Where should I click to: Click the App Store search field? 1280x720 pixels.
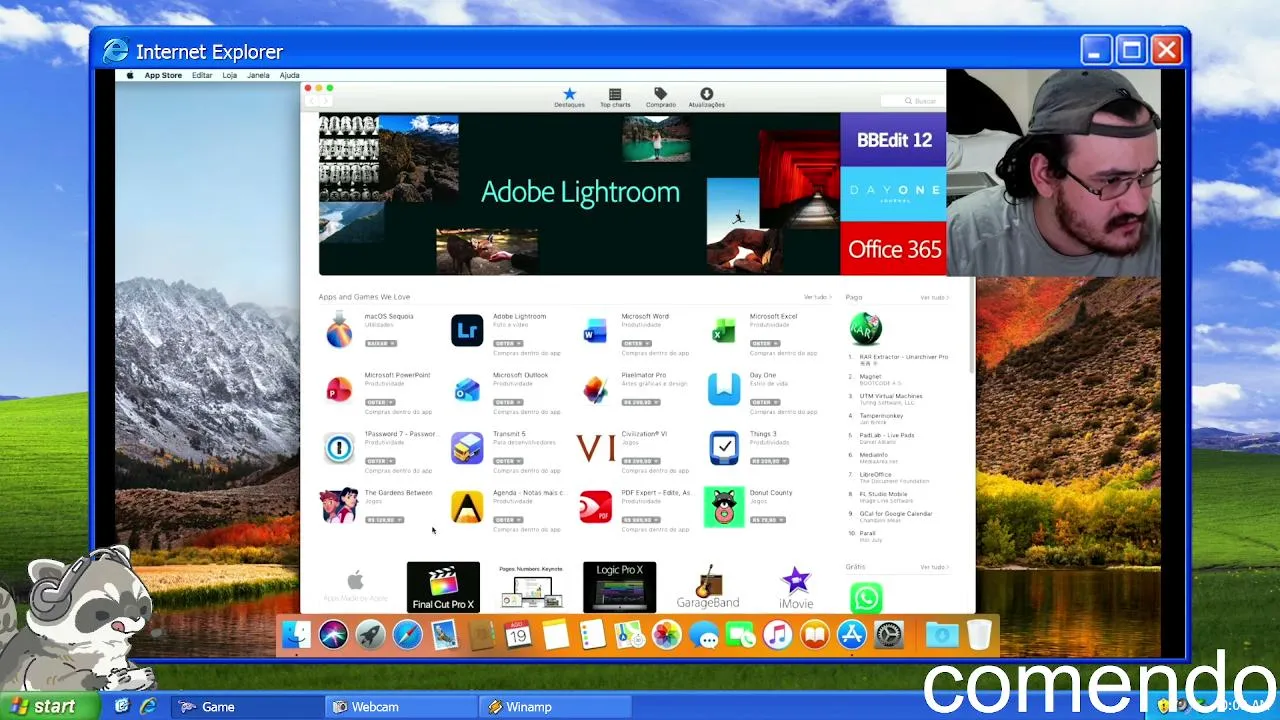pyautogui.click(x=911, y=101)
